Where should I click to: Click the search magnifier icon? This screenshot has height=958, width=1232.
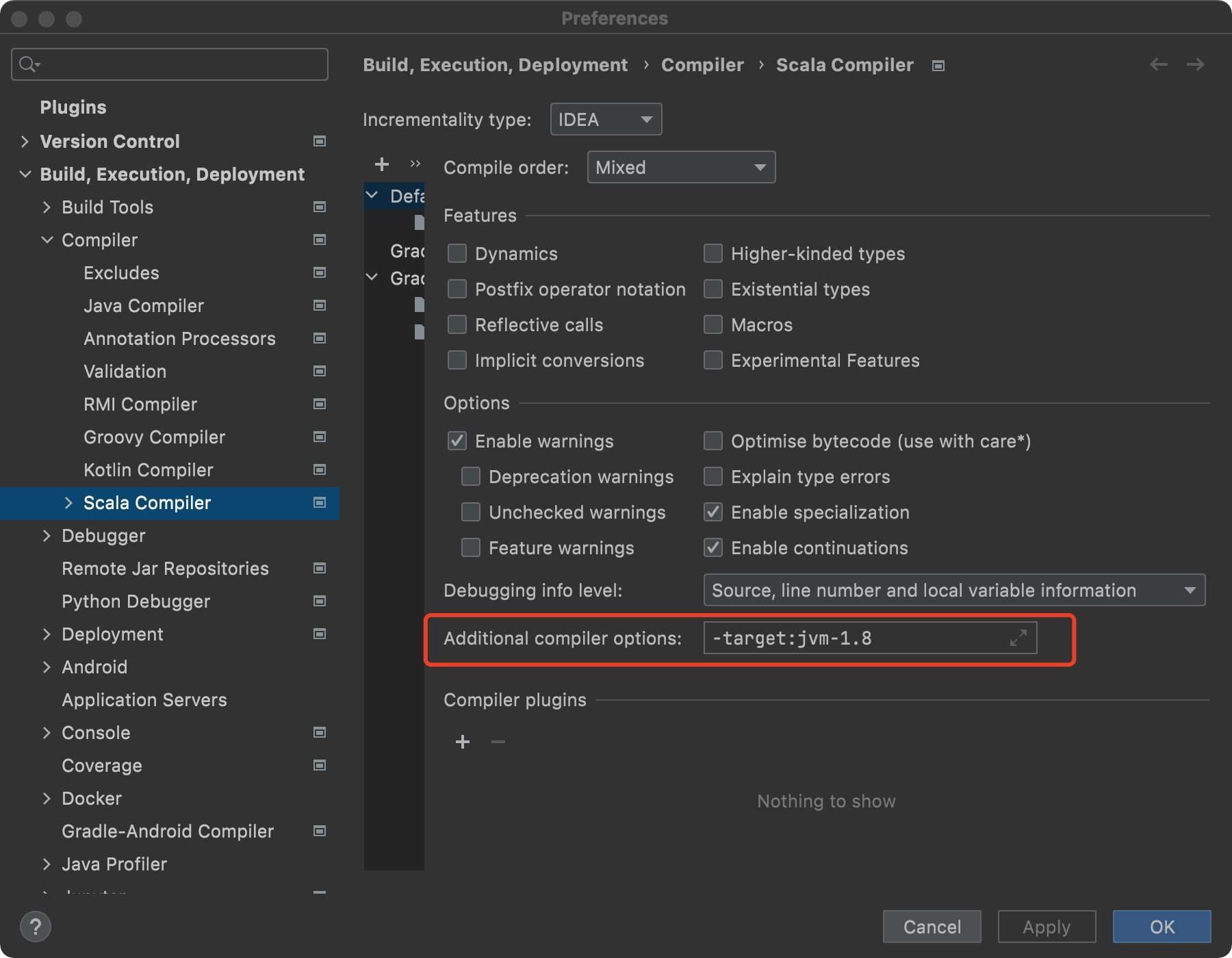(29, 64)
